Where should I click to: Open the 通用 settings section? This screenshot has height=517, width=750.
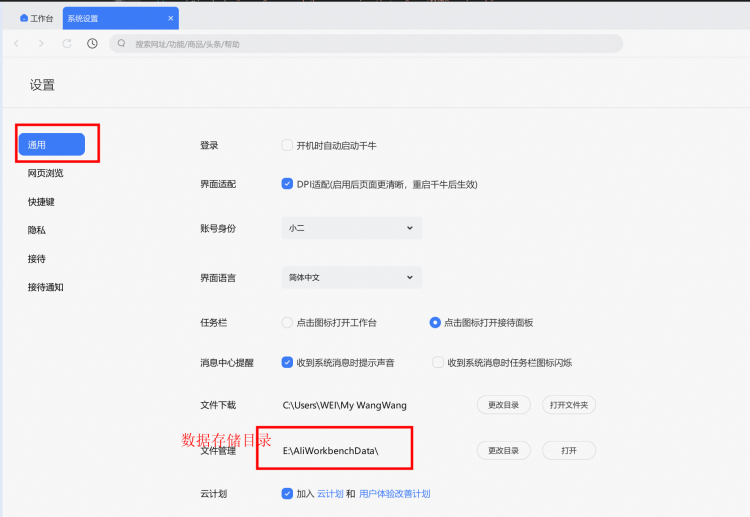tap(52, 144)
